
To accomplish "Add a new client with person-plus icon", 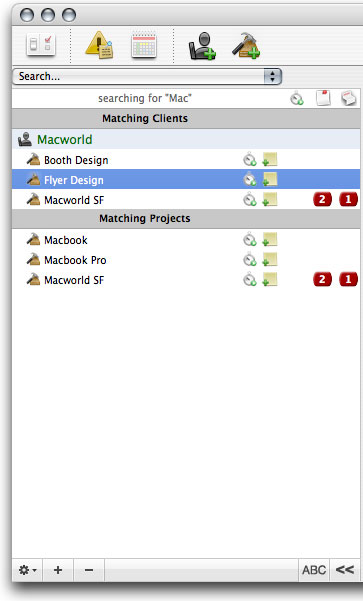I will tap(202, 46).
